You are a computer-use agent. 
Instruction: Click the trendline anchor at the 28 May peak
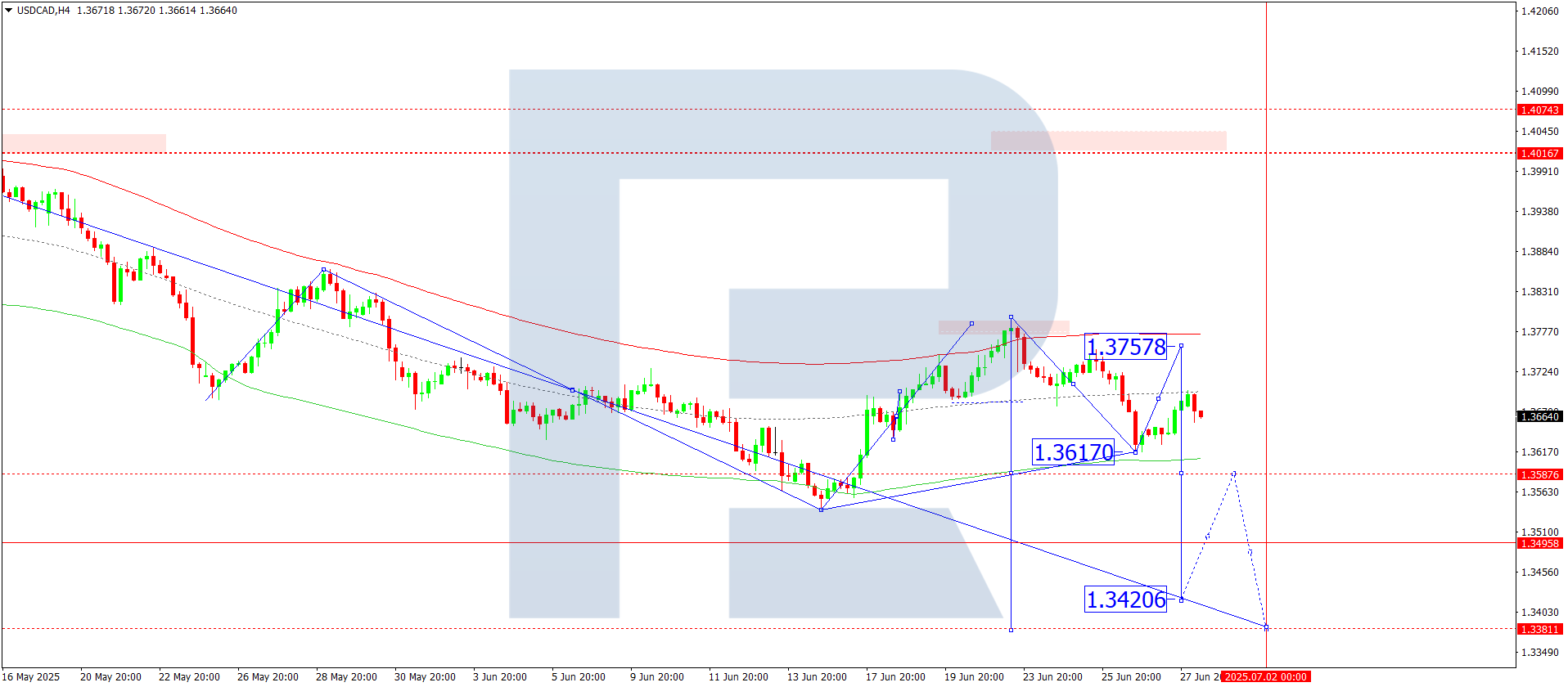click(323, 269)
